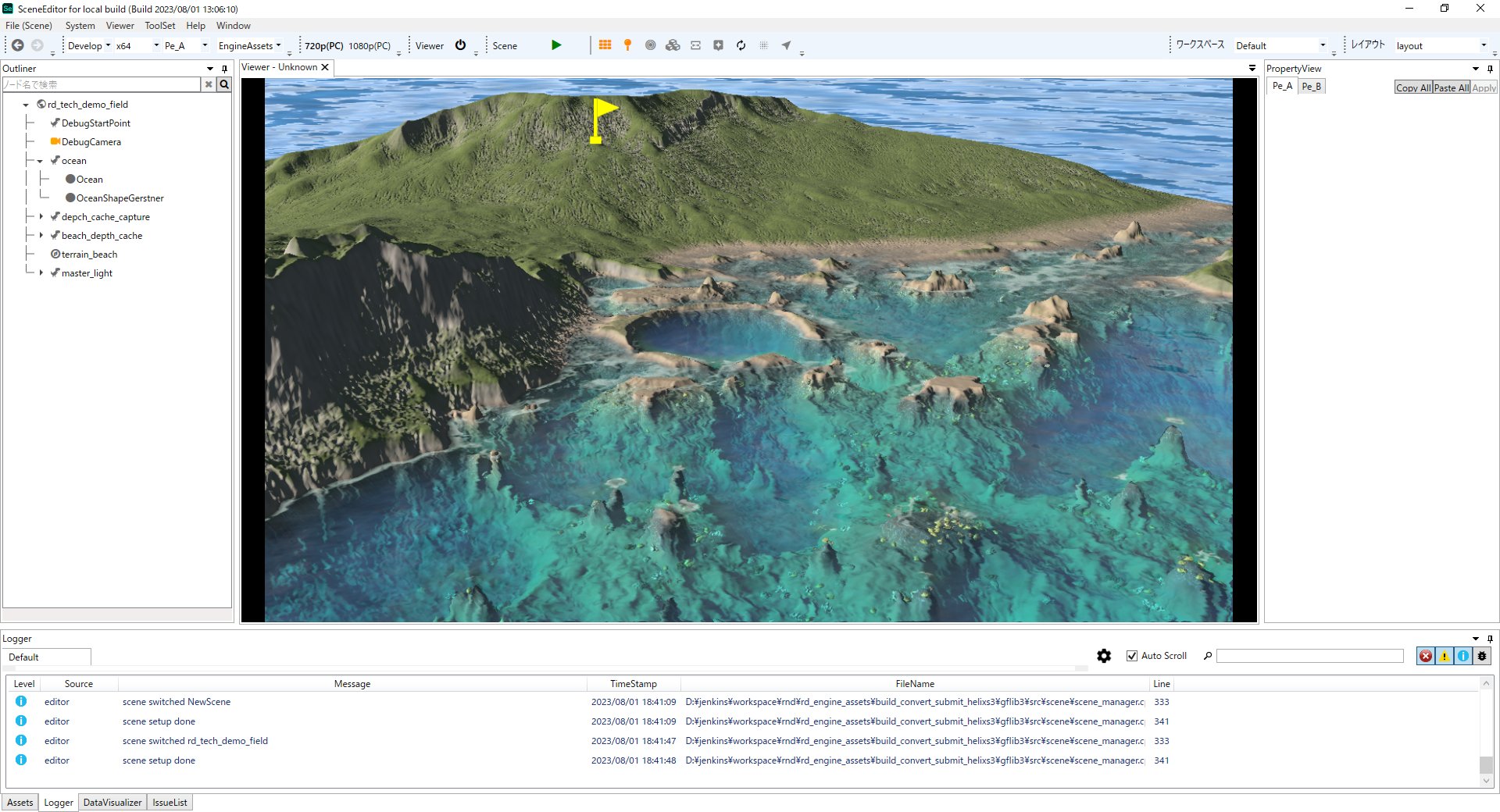The width and height of the screenshot is (1500, 812).
Task: Toggle the Auto Scroll checkbox
Action: (1132, 656)
